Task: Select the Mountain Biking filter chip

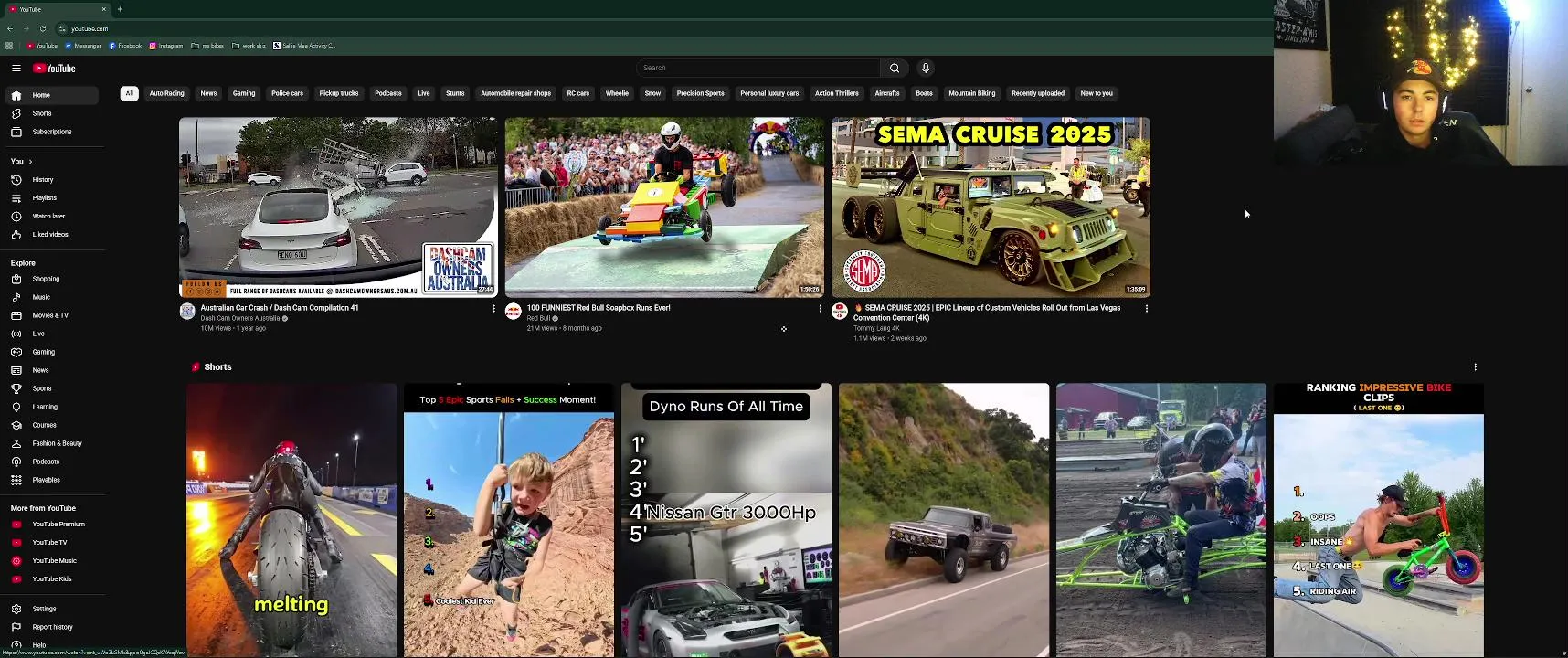Action: point(972,93)
